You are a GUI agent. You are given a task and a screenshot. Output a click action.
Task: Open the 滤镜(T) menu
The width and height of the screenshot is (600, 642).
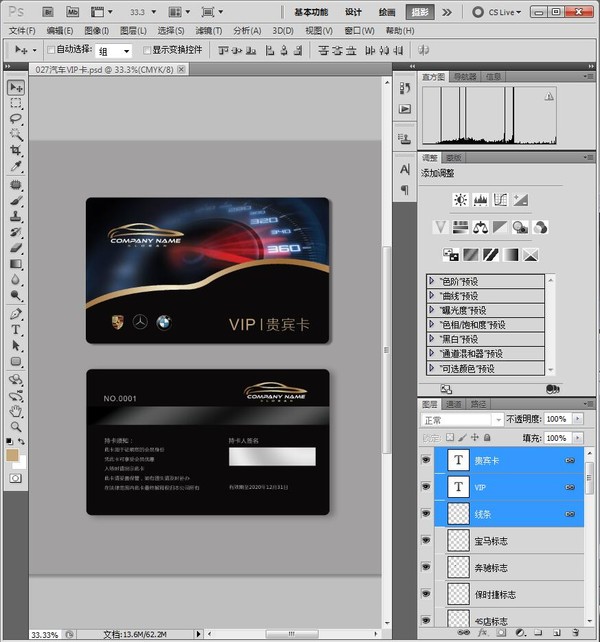click(208, 30)
